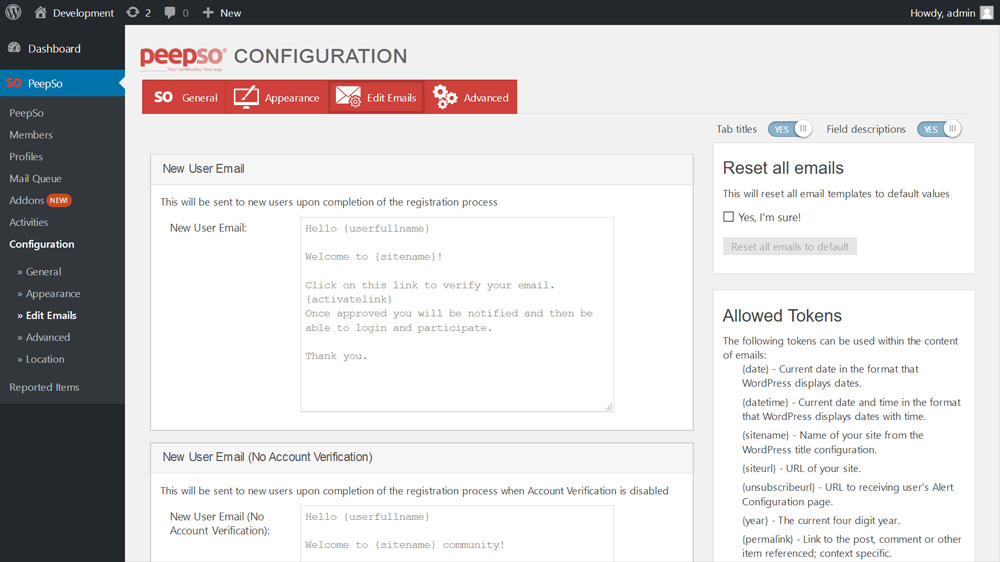Click the SO icon on the General tab
The height and width of the screenshot is (562, 1000).
(163, 97)
